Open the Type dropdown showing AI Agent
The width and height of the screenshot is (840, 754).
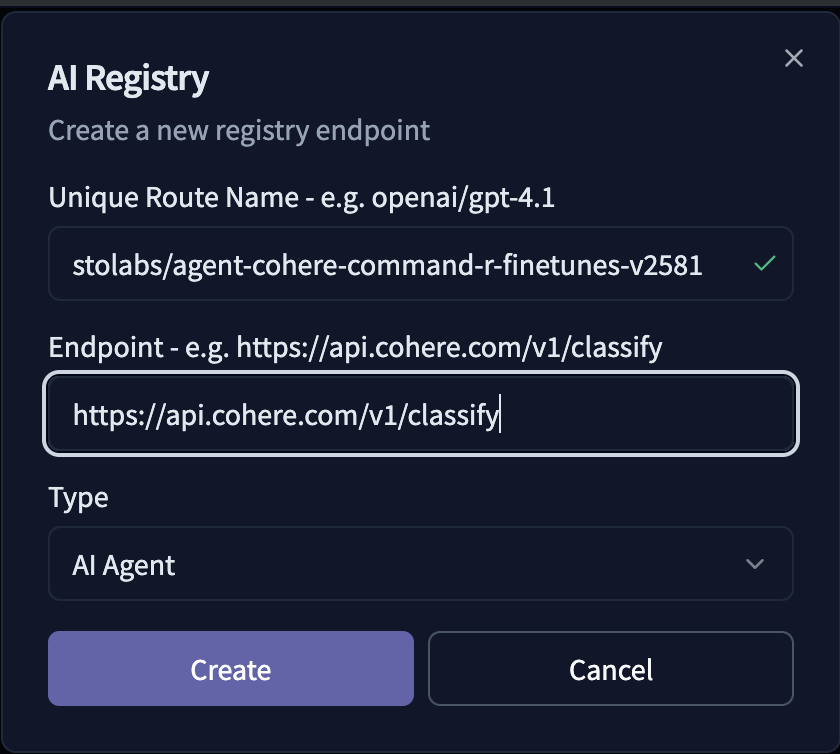pos(420,564)
